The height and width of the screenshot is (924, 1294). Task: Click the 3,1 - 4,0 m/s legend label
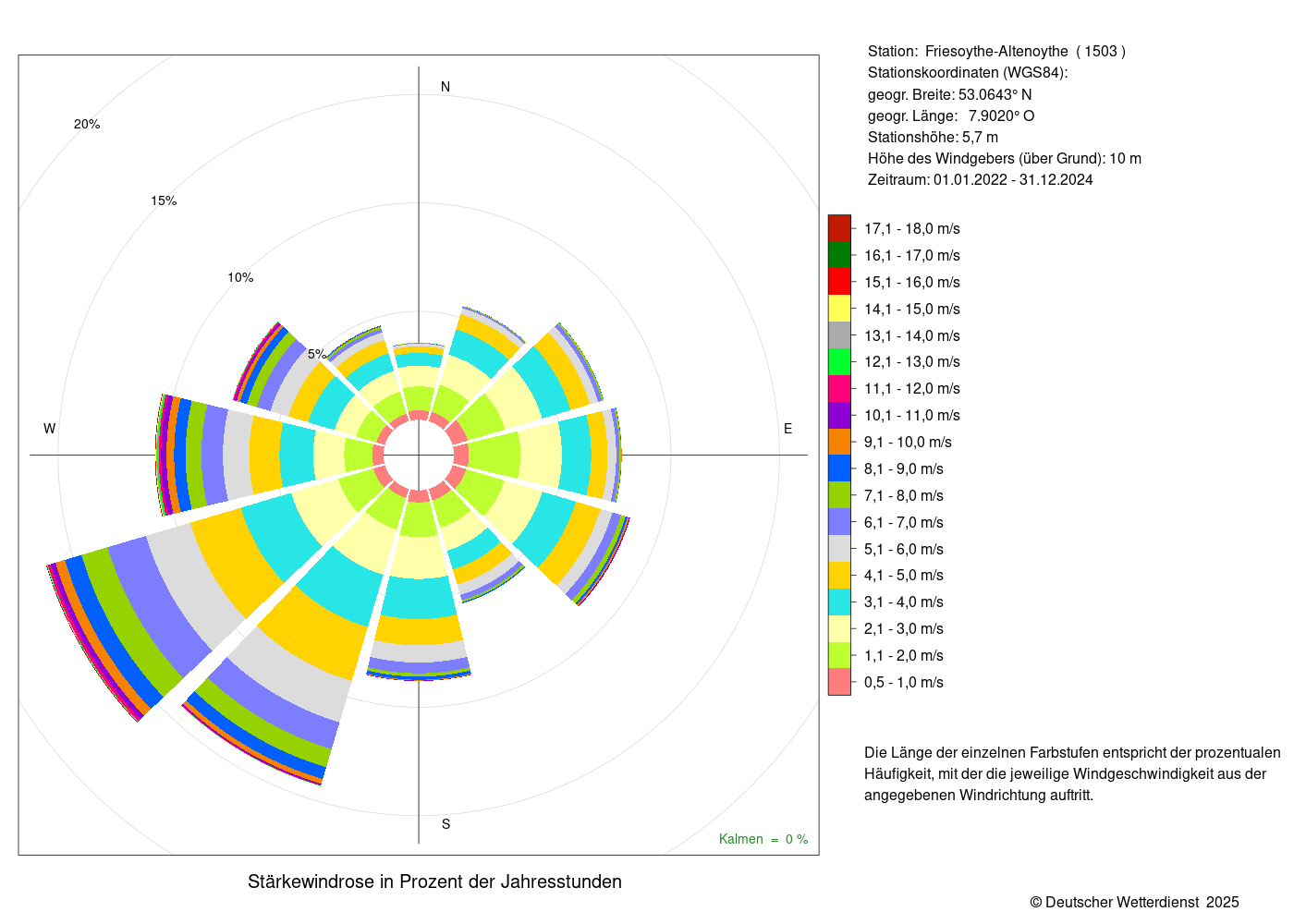click(x=904, y=602)
